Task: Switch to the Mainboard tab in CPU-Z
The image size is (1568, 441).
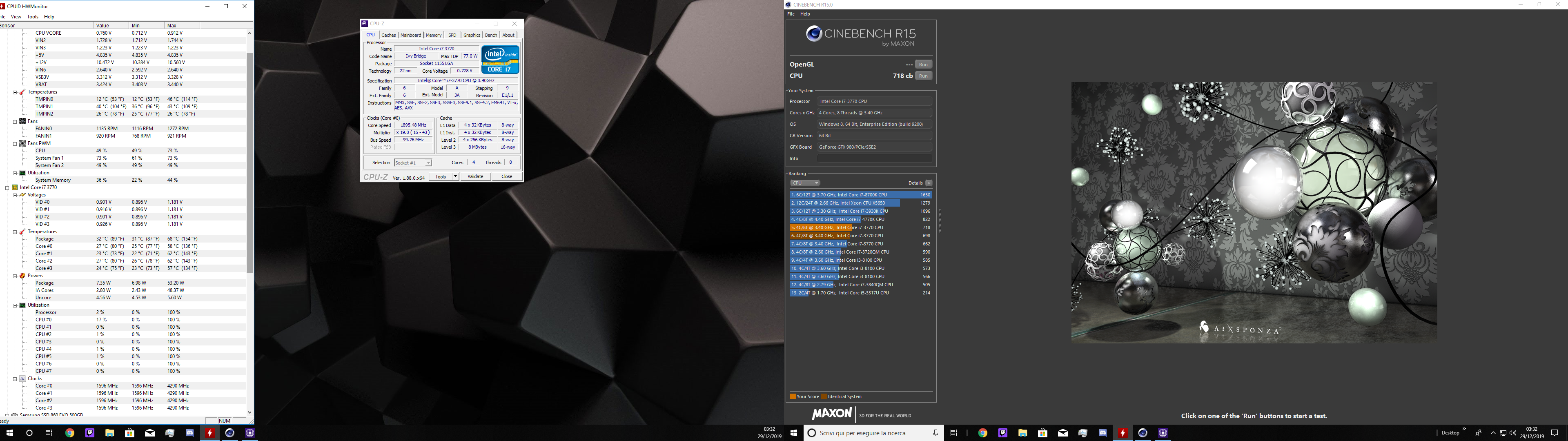Action: (x=410, y=36)
